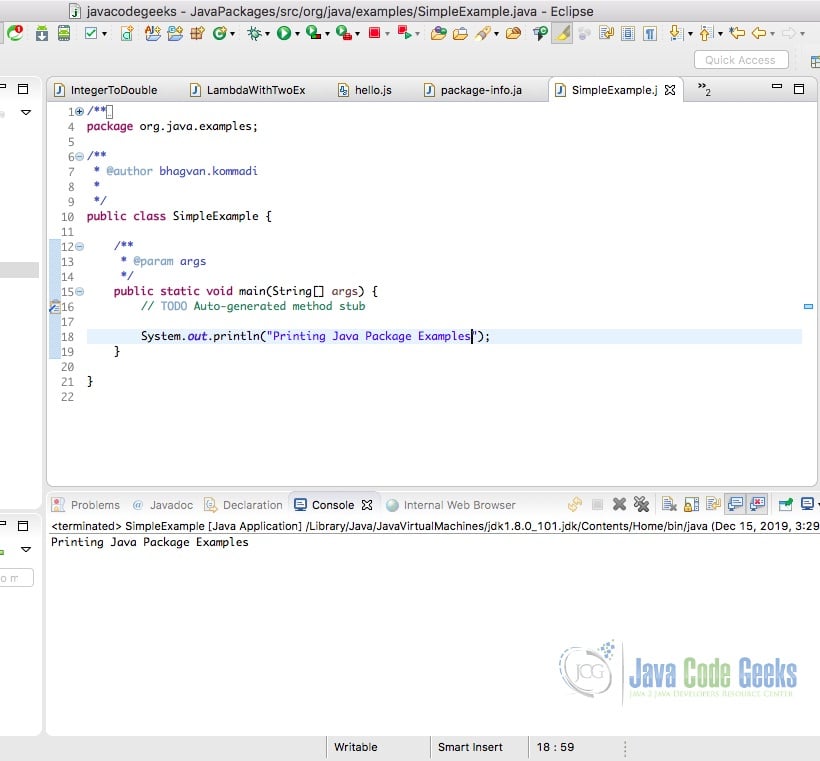
Task: Open the Run button dropdown arrow
Action: coord(298,33)
